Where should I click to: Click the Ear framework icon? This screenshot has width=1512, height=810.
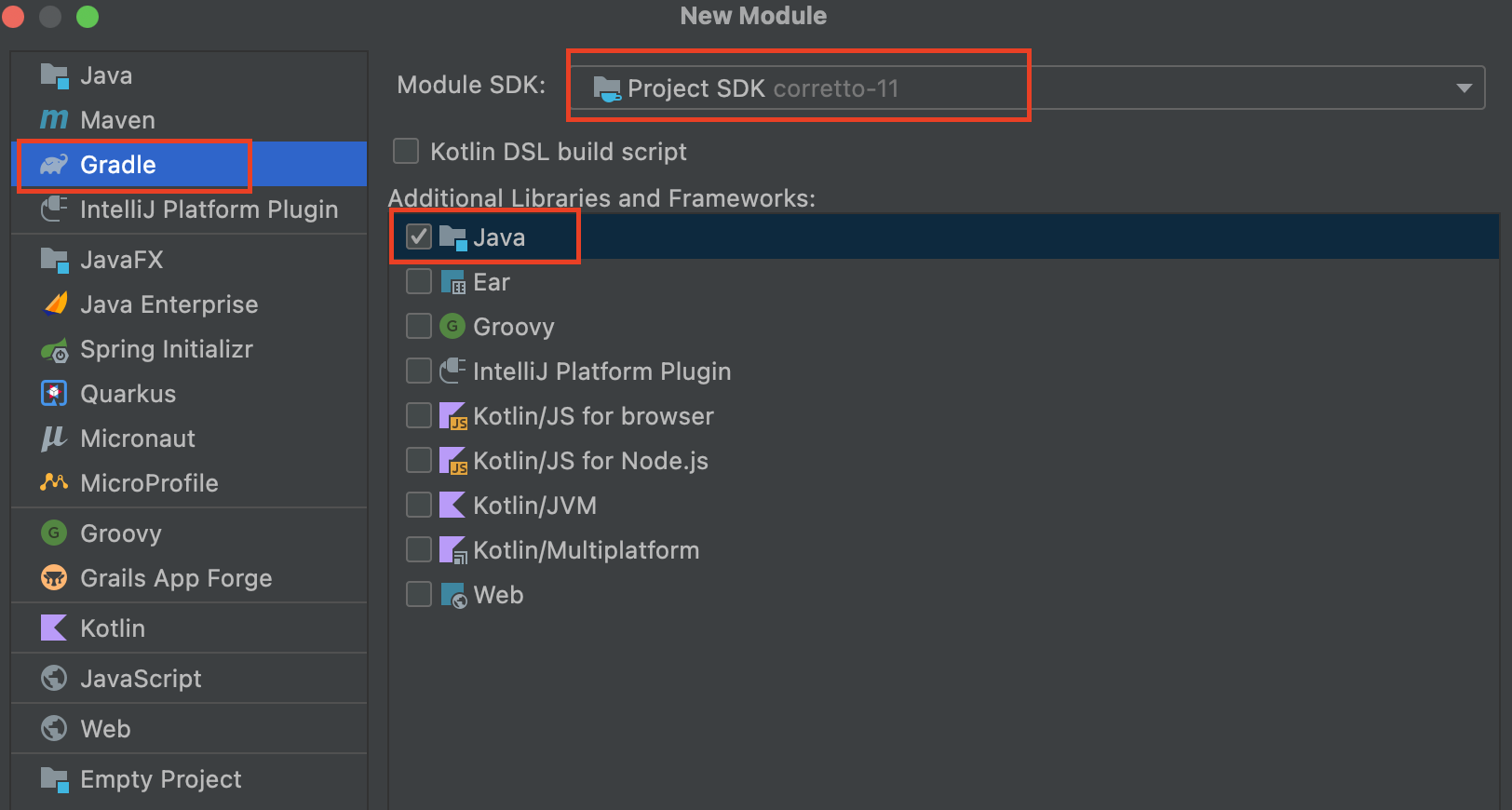[452, 282]
